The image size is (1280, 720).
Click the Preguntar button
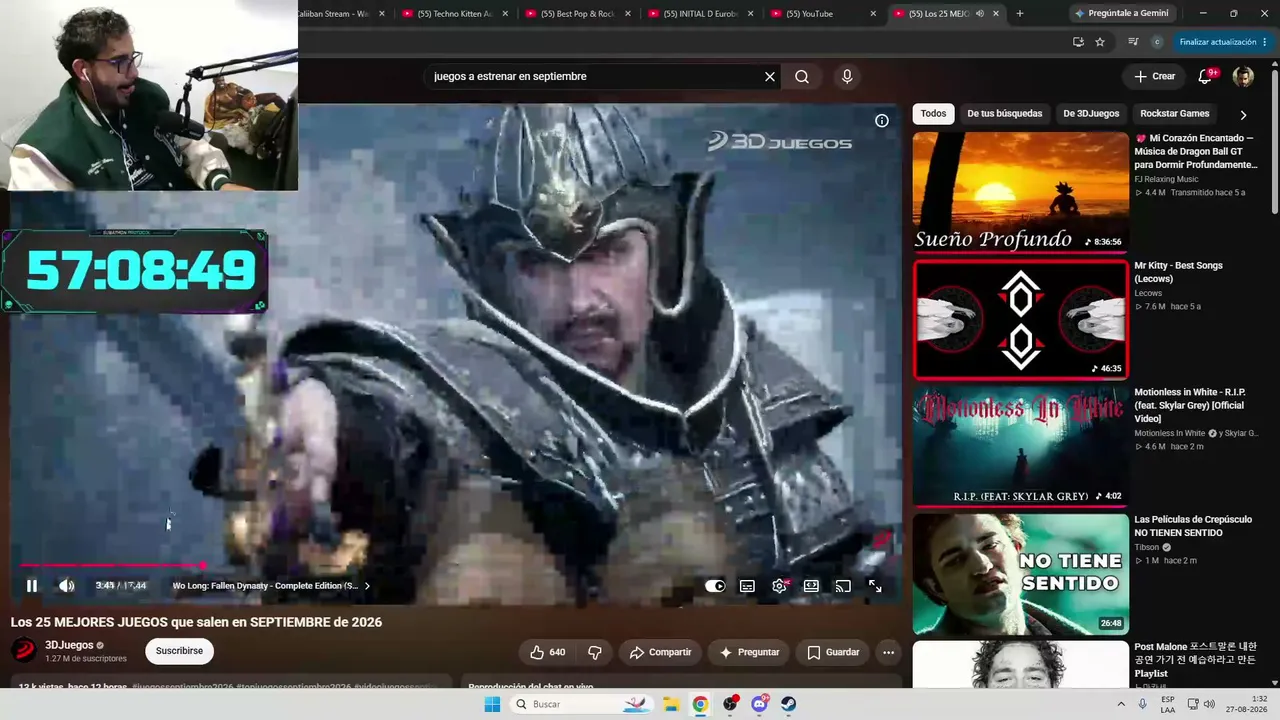pos(749,652)
